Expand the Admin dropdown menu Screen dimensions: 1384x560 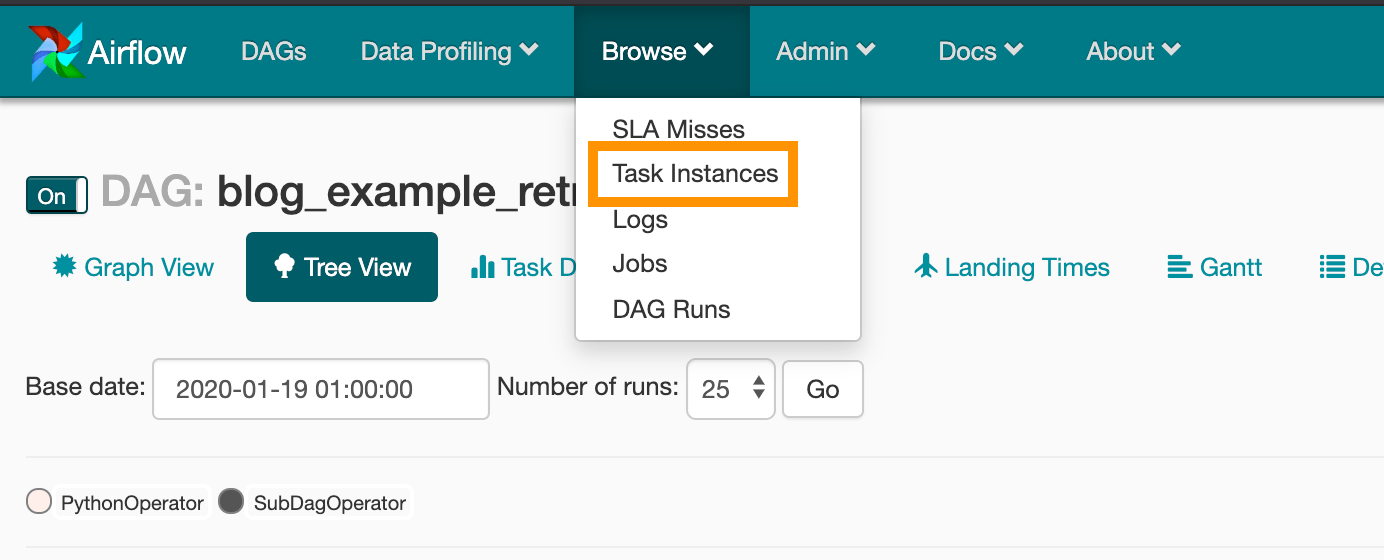tap(826, 51)
